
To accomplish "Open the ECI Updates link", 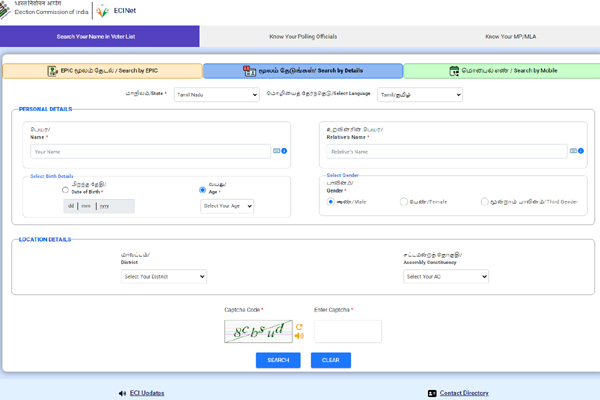I will 148,394.
